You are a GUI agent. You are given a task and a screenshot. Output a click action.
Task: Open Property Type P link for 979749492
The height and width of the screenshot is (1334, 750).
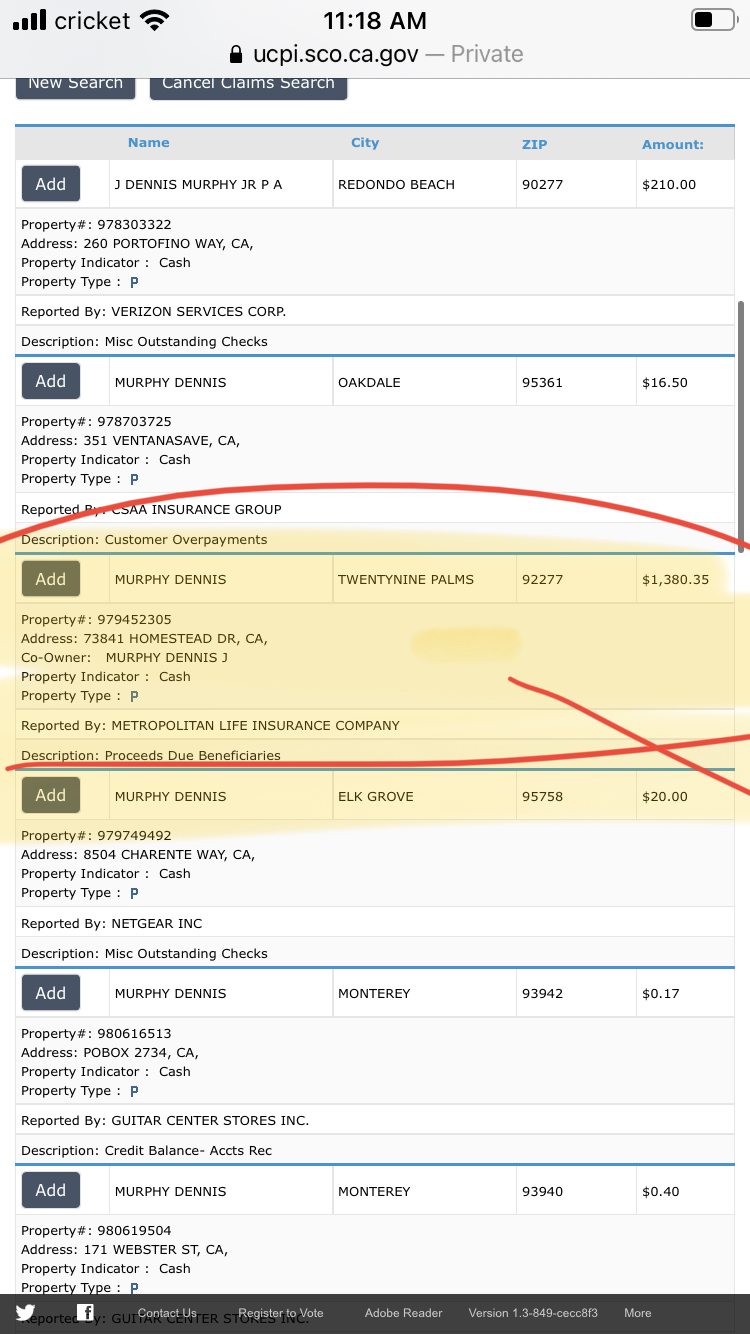point(134,893)
